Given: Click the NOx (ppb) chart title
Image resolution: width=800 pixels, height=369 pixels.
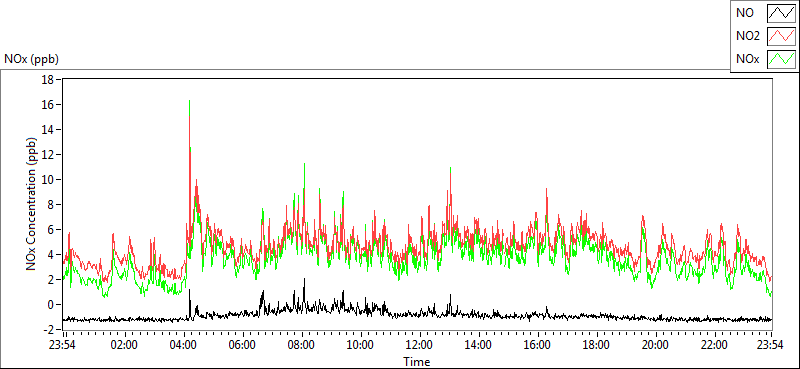Looking at the screenshot, I should [x=31, y=59].
